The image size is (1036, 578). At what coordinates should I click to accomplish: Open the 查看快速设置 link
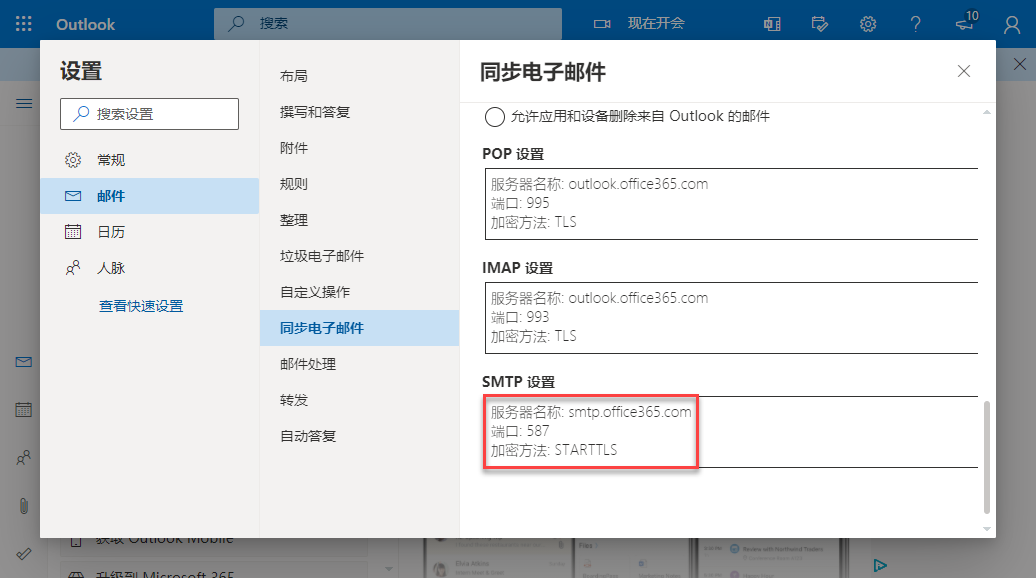[x=141, y=306]
